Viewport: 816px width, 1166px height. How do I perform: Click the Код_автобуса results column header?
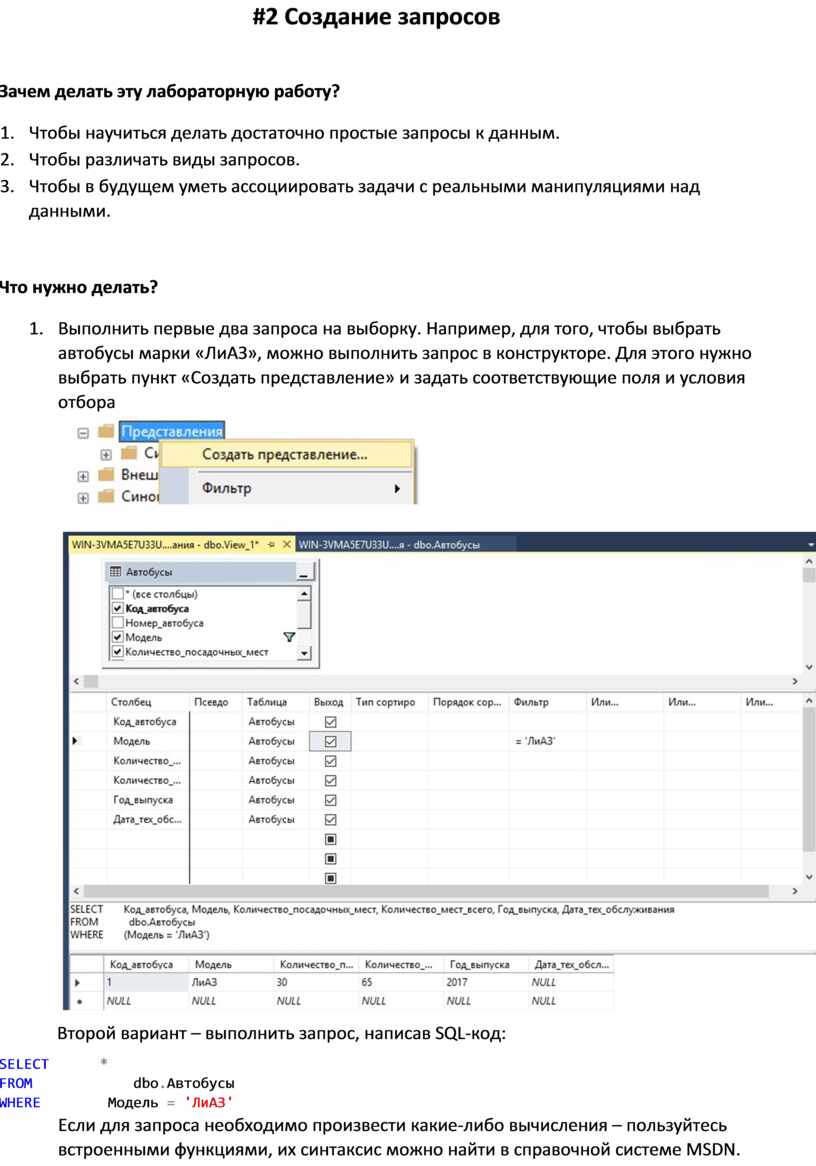pyautogui.click(x=146, y=964)
